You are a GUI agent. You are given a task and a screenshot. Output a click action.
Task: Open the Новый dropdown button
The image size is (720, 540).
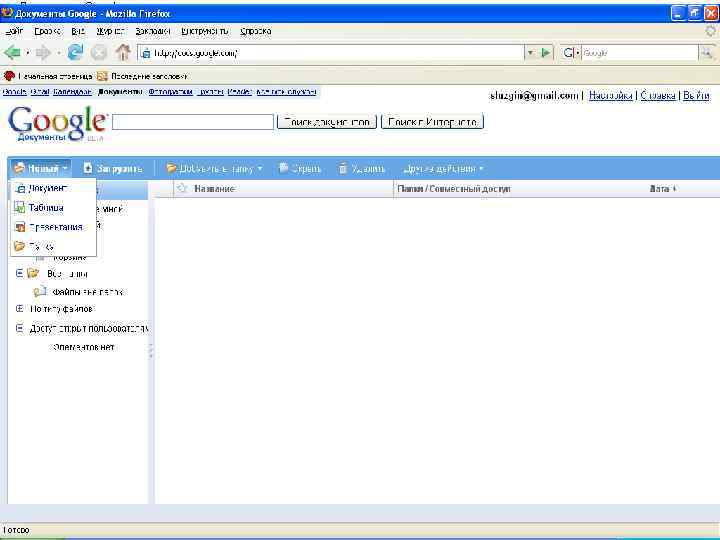point(41,169)
